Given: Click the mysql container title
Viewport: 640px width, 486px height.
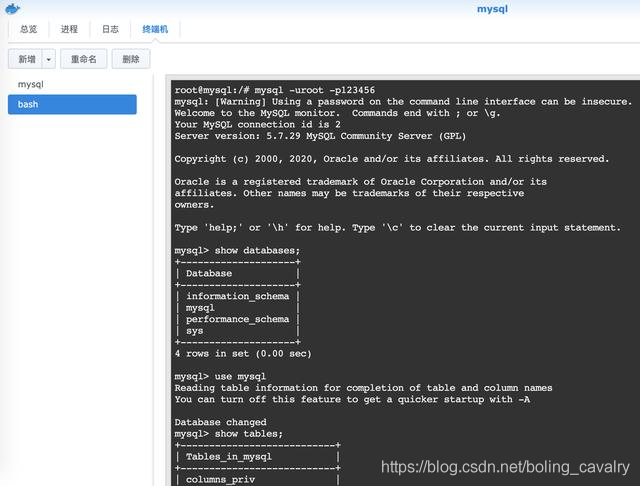Looking at the screenshot, I should pyautogui.click(x=492, y=9).
